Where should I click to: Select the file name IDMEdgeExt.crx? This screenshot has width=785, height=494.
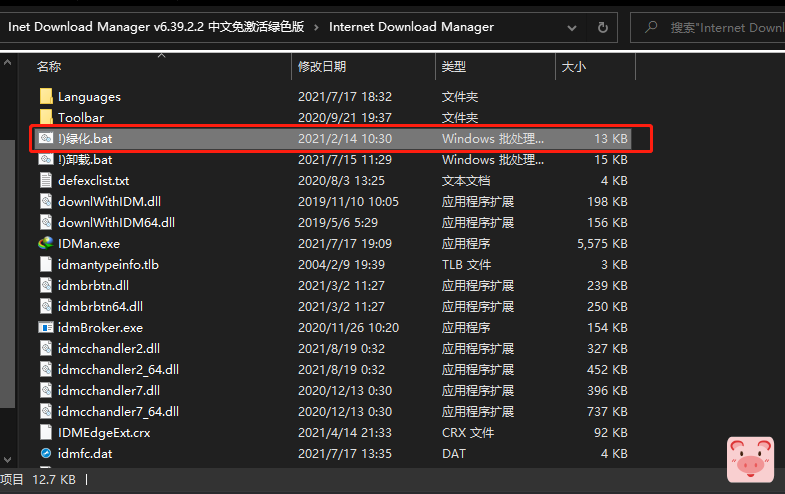coord(104,433)
